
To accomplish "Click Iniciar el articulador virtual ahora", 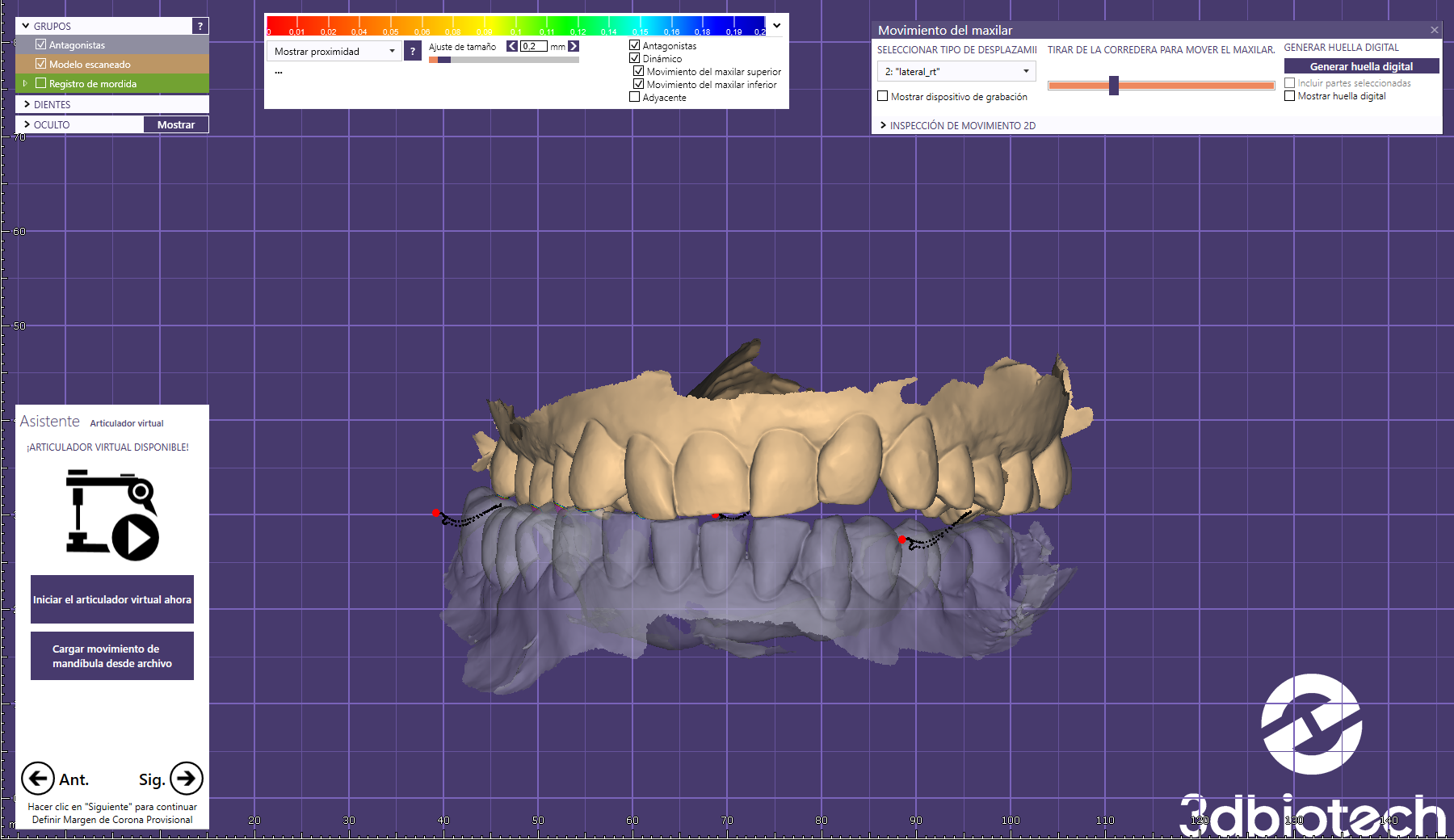I will [x=112, y=599].
